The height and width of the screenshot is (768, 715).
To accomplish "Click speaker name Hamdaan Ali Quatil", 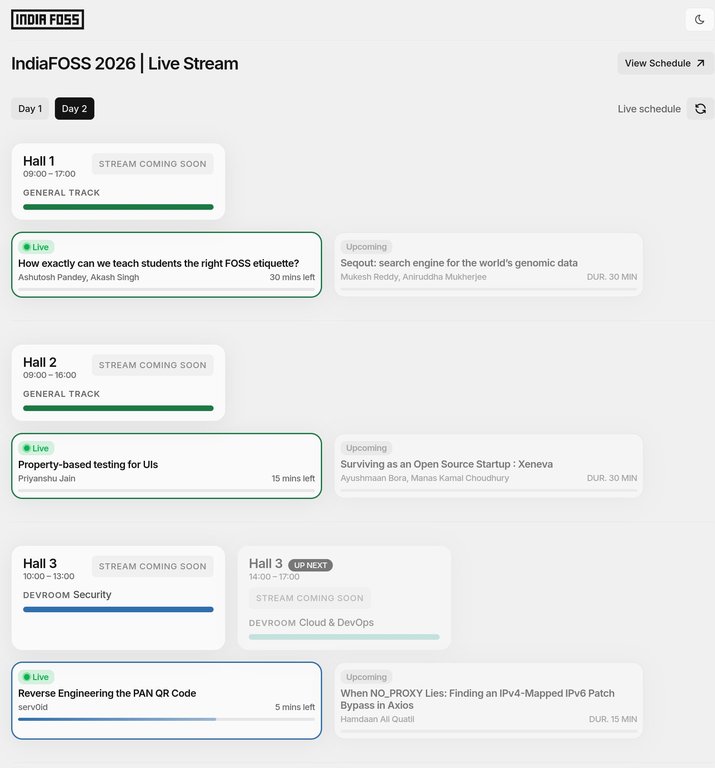I will [x=377, y=719].
